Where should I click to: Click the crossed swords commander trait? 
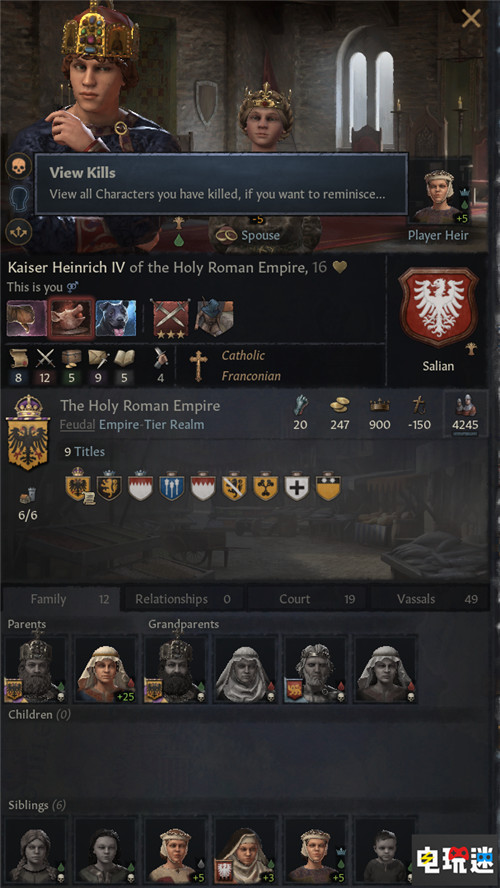(172, 319)
